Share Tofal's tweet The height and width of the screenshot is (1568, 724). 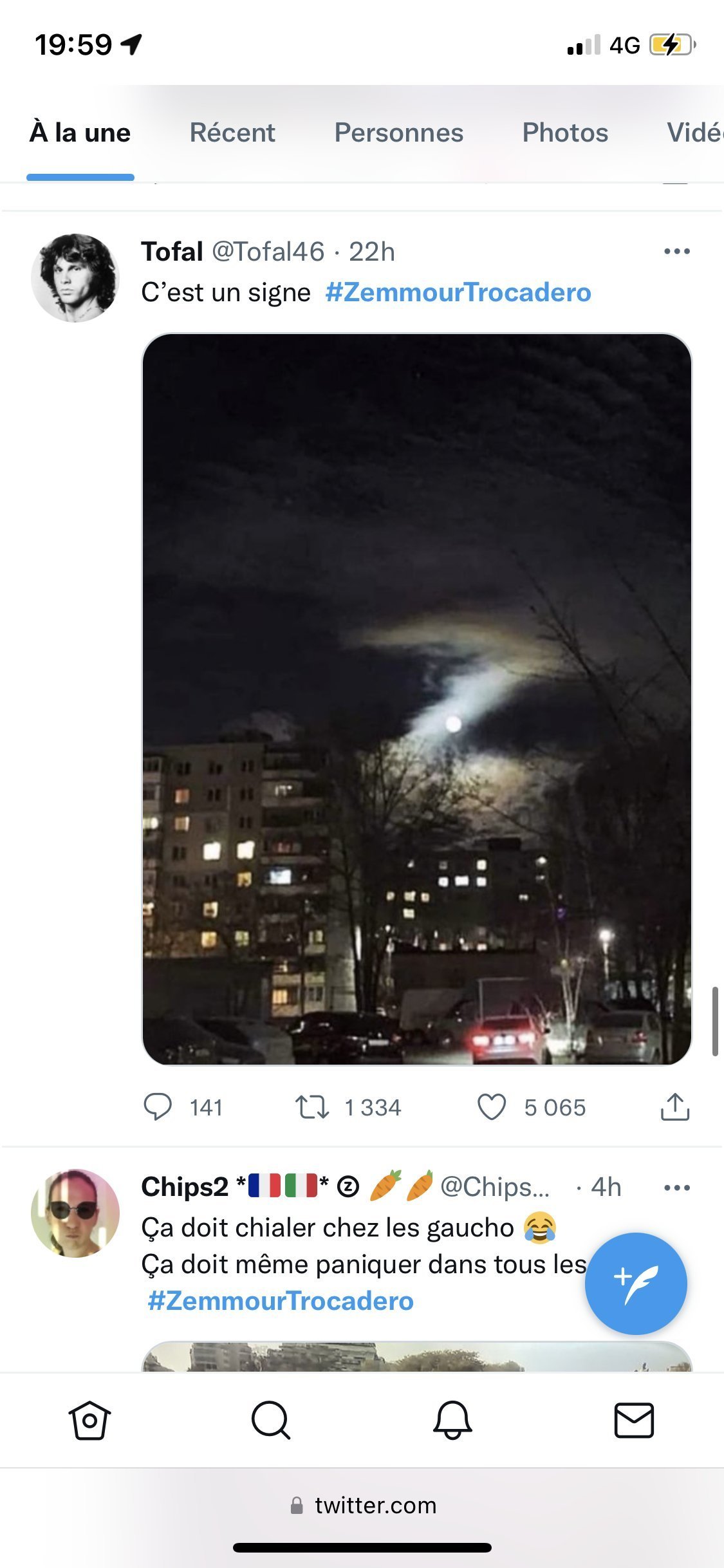[x=674, y=1107]
